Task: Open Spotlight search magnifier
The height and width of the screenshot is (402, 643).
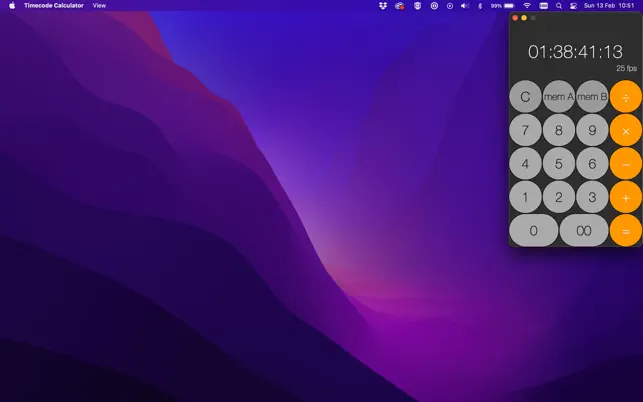Action: [559, 6]
